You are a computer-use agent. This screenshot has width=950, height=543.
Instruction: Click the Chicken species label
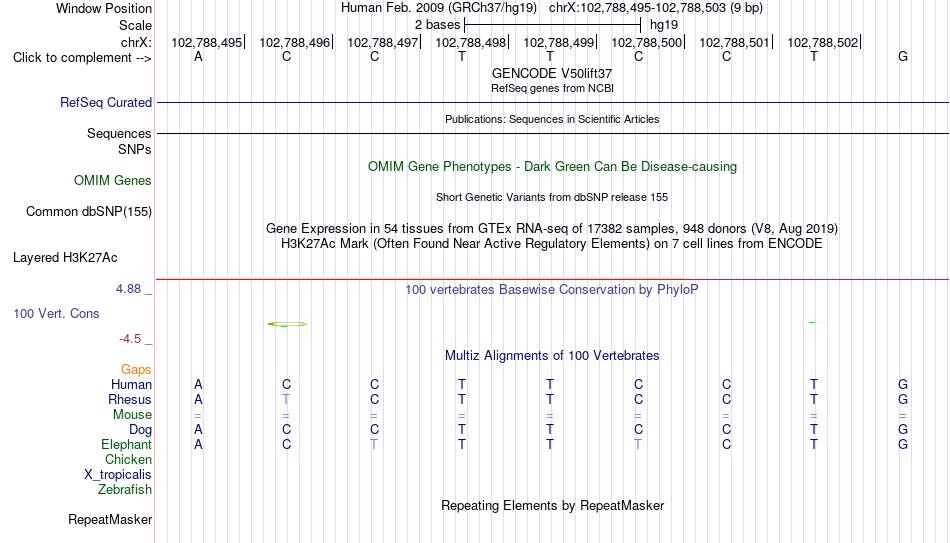pyautogui.click(x=128, y=460)
